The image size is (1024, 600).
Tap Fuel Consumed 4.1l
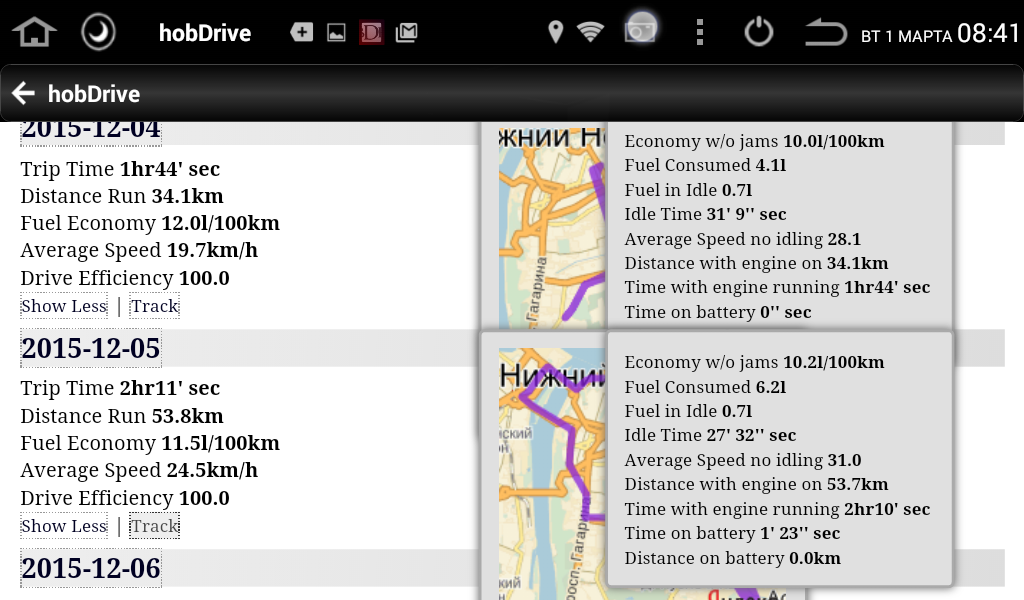[x=705, y=165]
